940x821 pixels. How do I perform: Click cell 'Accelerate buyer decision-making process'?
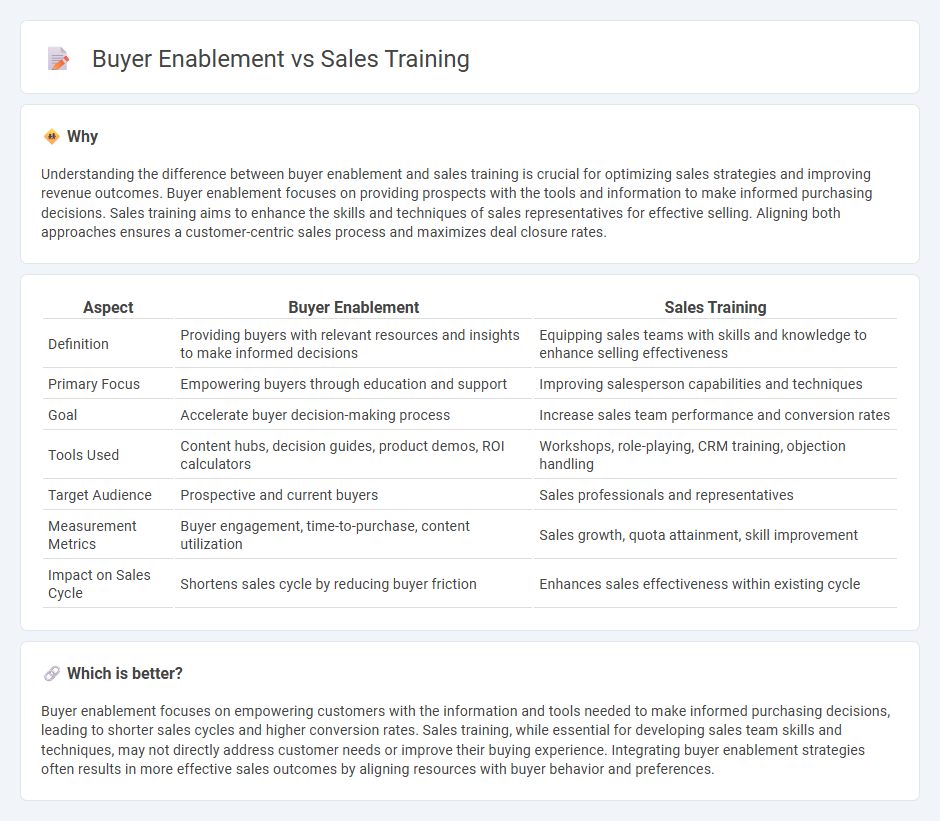353,415
